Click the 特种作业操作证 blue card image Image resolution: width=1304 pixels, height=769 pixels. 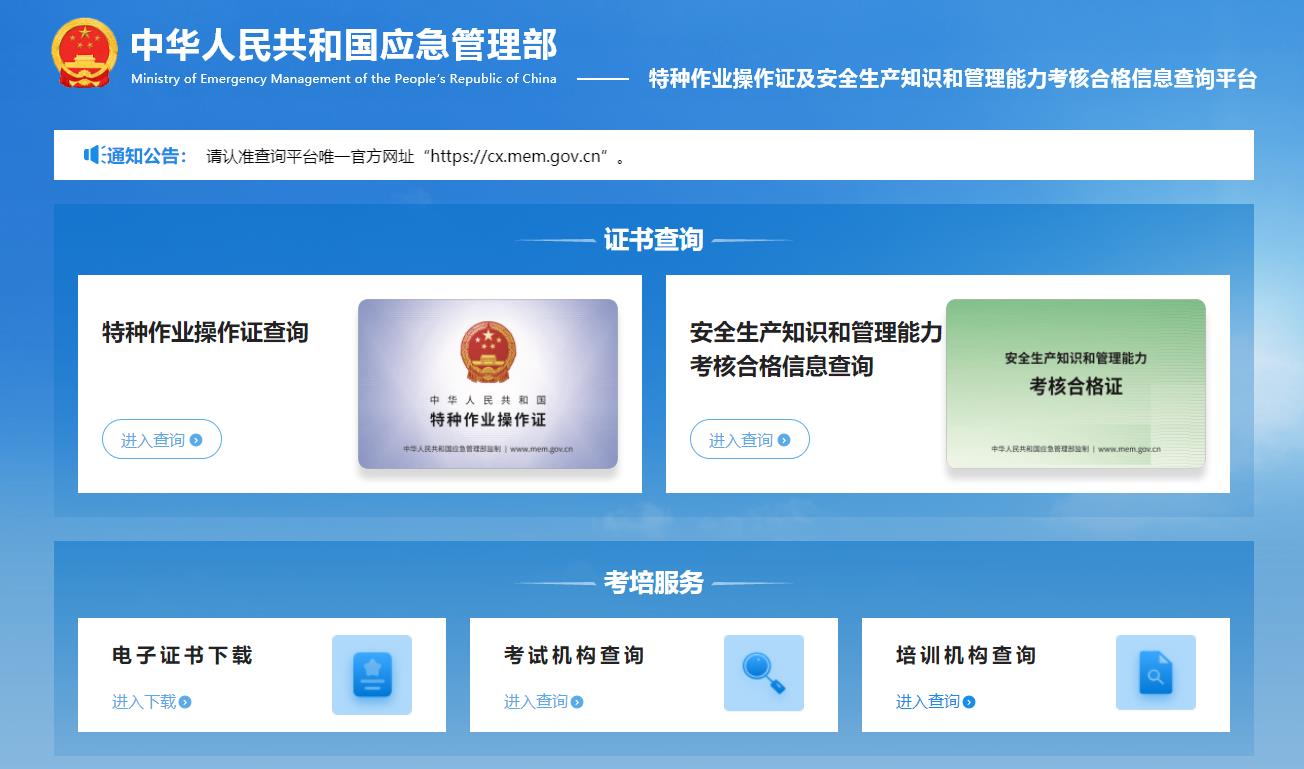click(x=488, y=384)
